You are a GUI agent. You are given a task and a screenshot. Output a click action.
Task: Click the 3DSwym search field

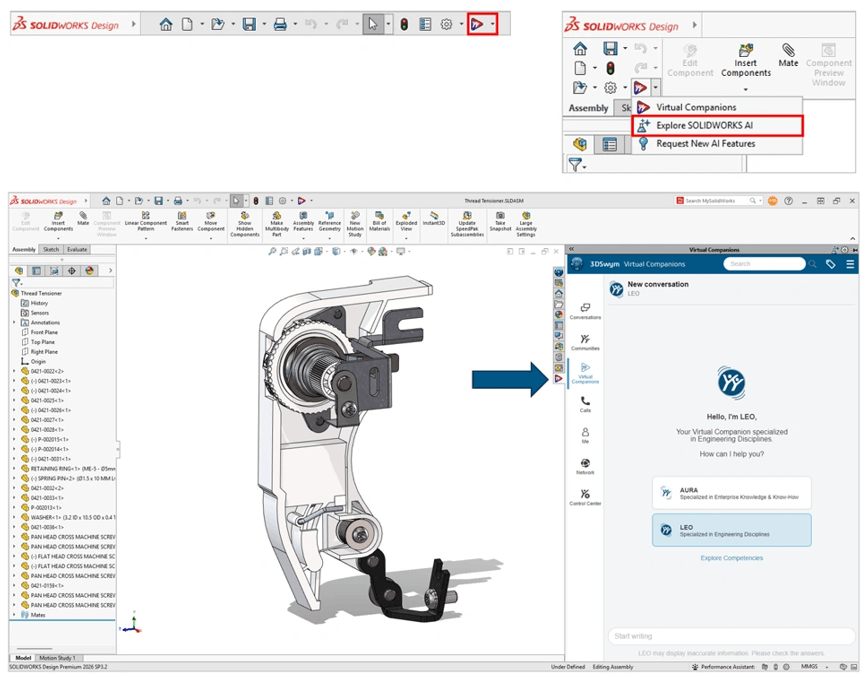[x=765, y=264]
